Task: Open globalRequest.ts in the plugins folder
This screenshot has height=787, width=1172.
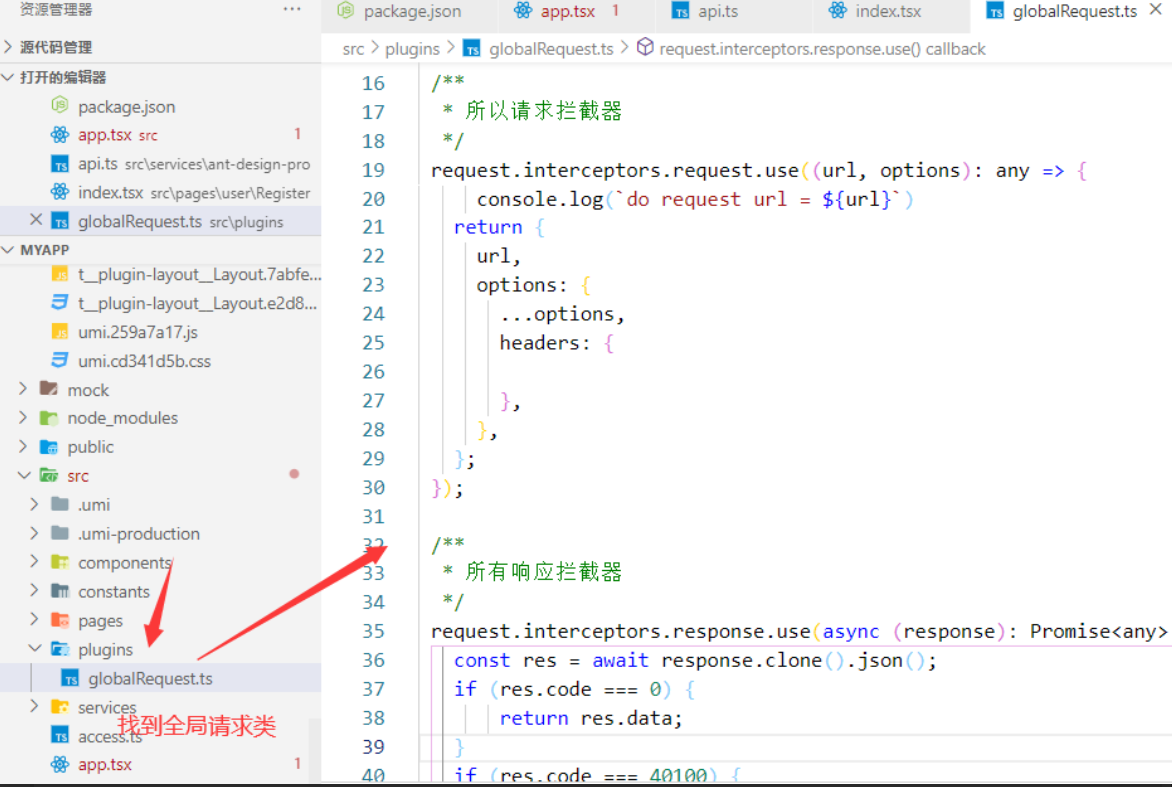Action: coord(150,679)
